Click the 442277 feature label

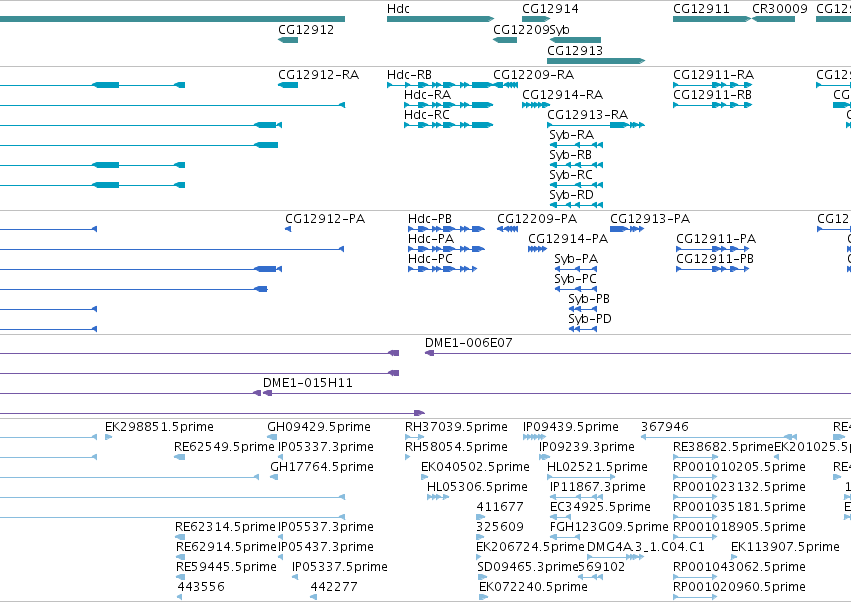[334, 587]
